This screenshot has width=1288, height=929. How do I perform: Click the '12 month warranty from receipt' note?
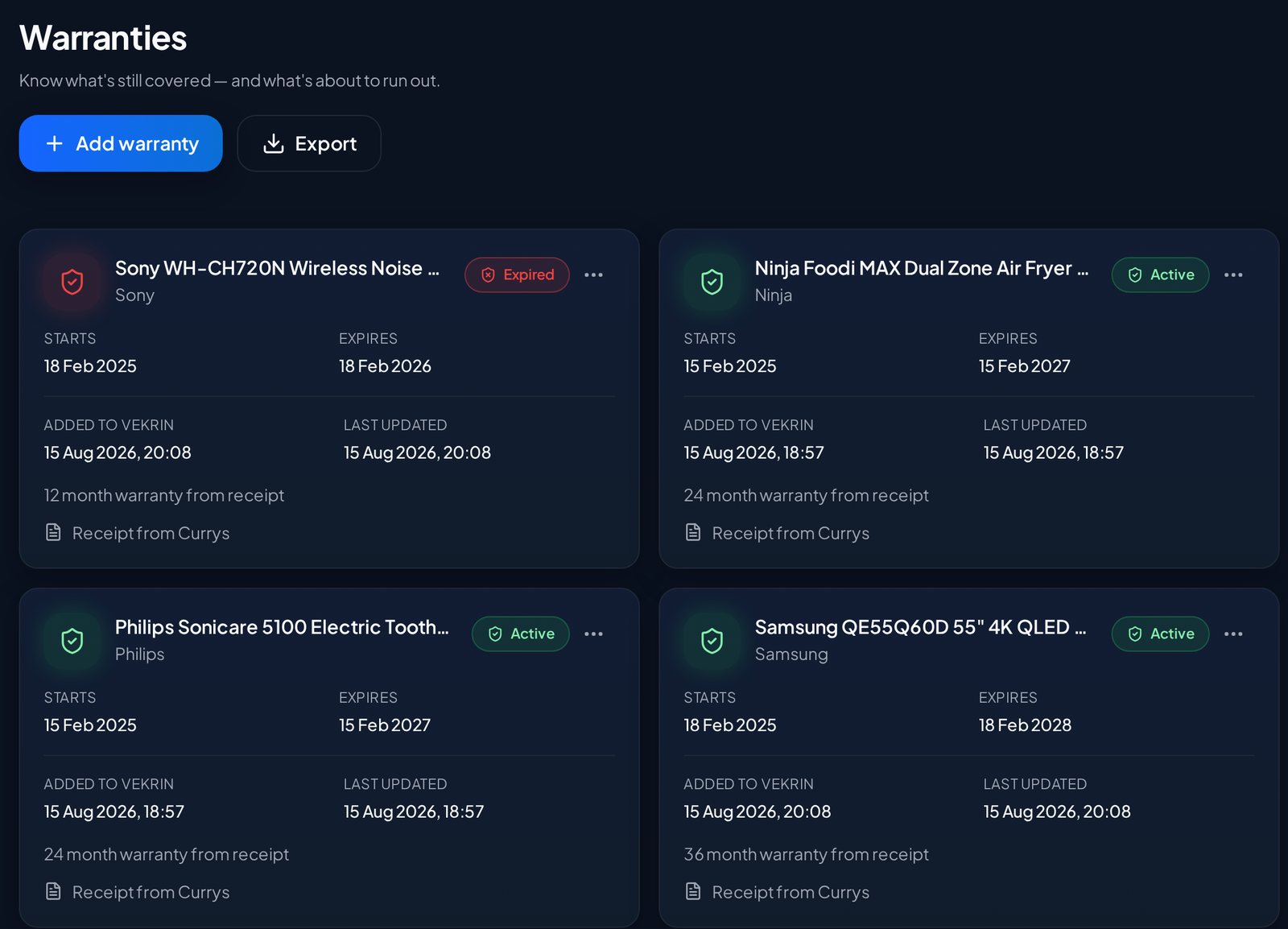point(164,495)
